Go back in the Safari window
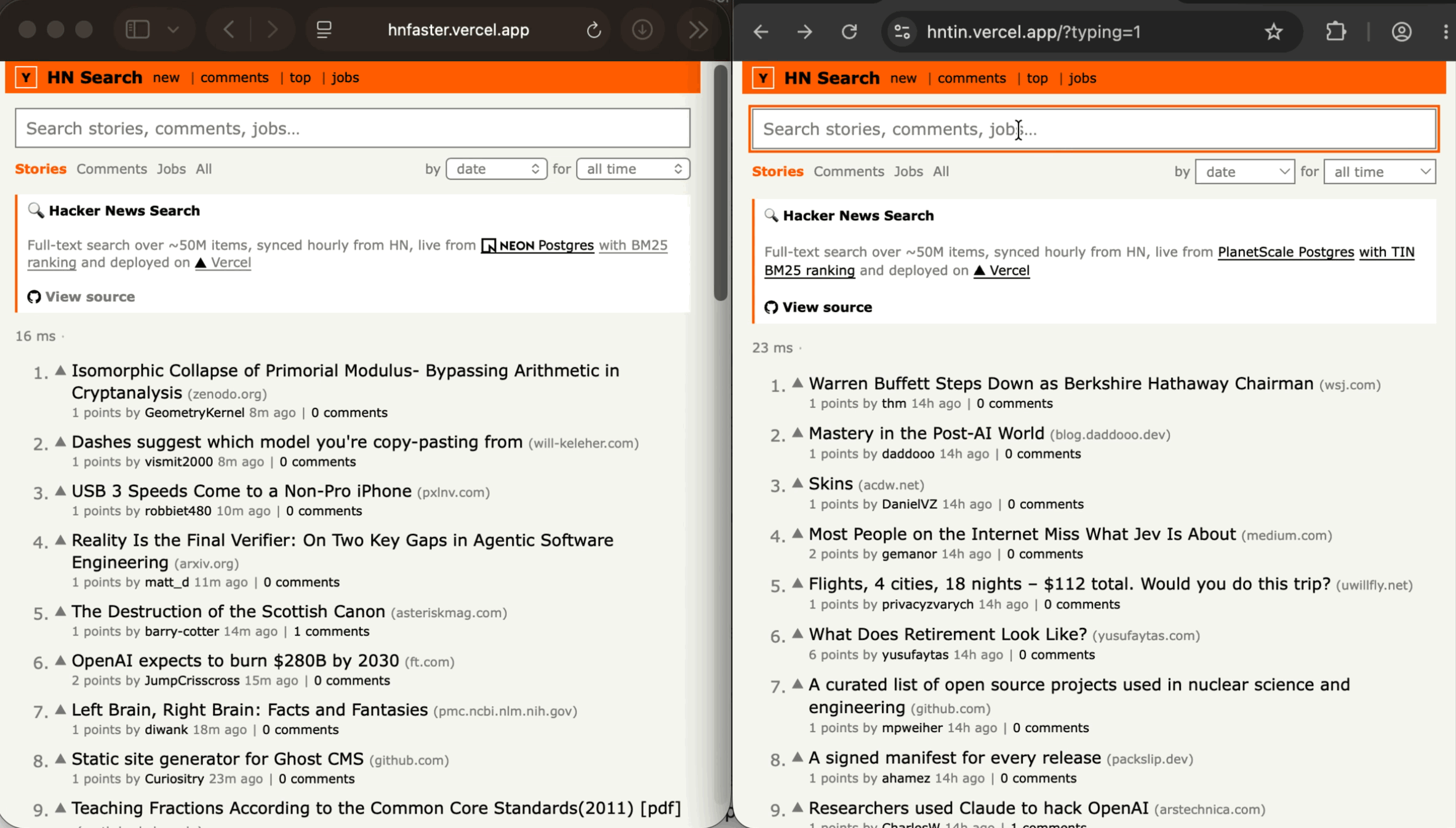The height and width of the screenshot is (828, 1456). 229,30
